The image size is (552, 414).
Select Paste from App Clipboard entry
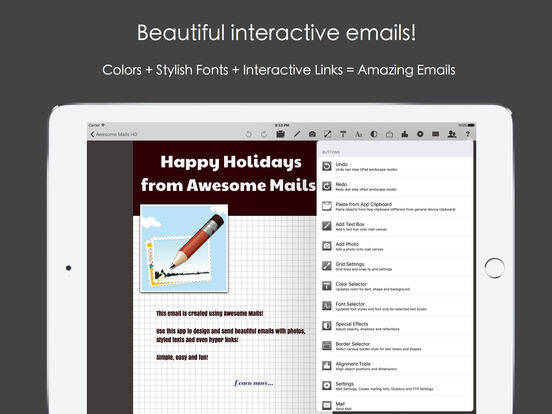(395, 207)
